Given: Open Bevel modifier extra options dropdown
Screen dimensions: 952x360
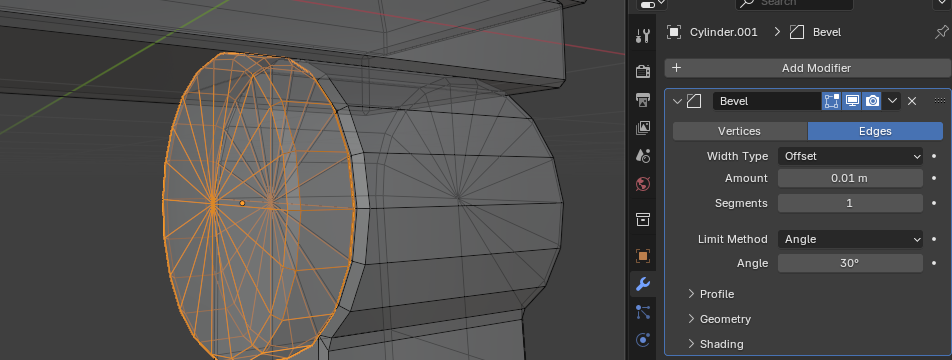Looking at the screenshot, I should coord(892,101).
